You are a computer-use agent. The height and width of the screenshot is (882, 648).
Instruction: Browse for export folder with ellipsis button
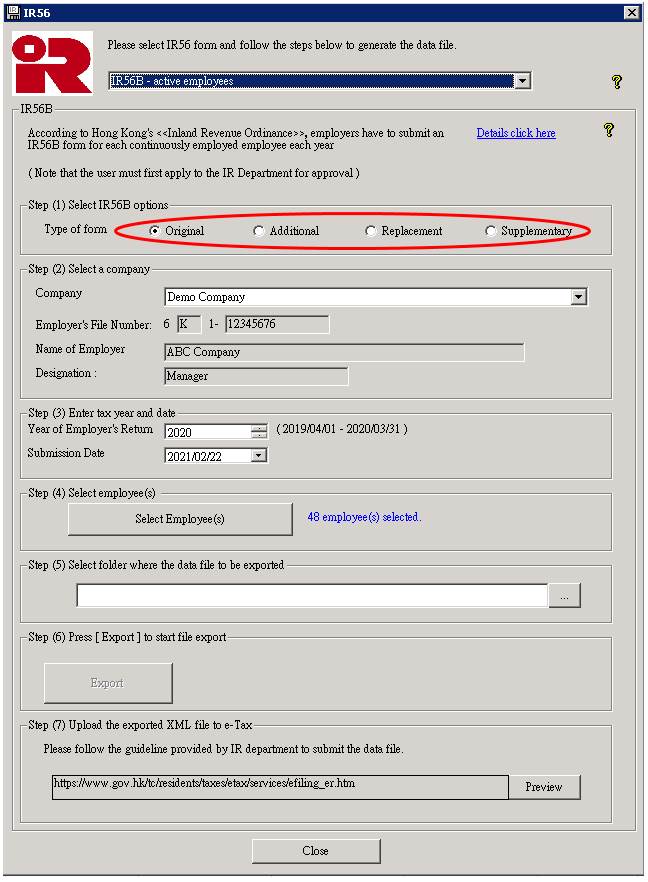(x=564, y=595)
